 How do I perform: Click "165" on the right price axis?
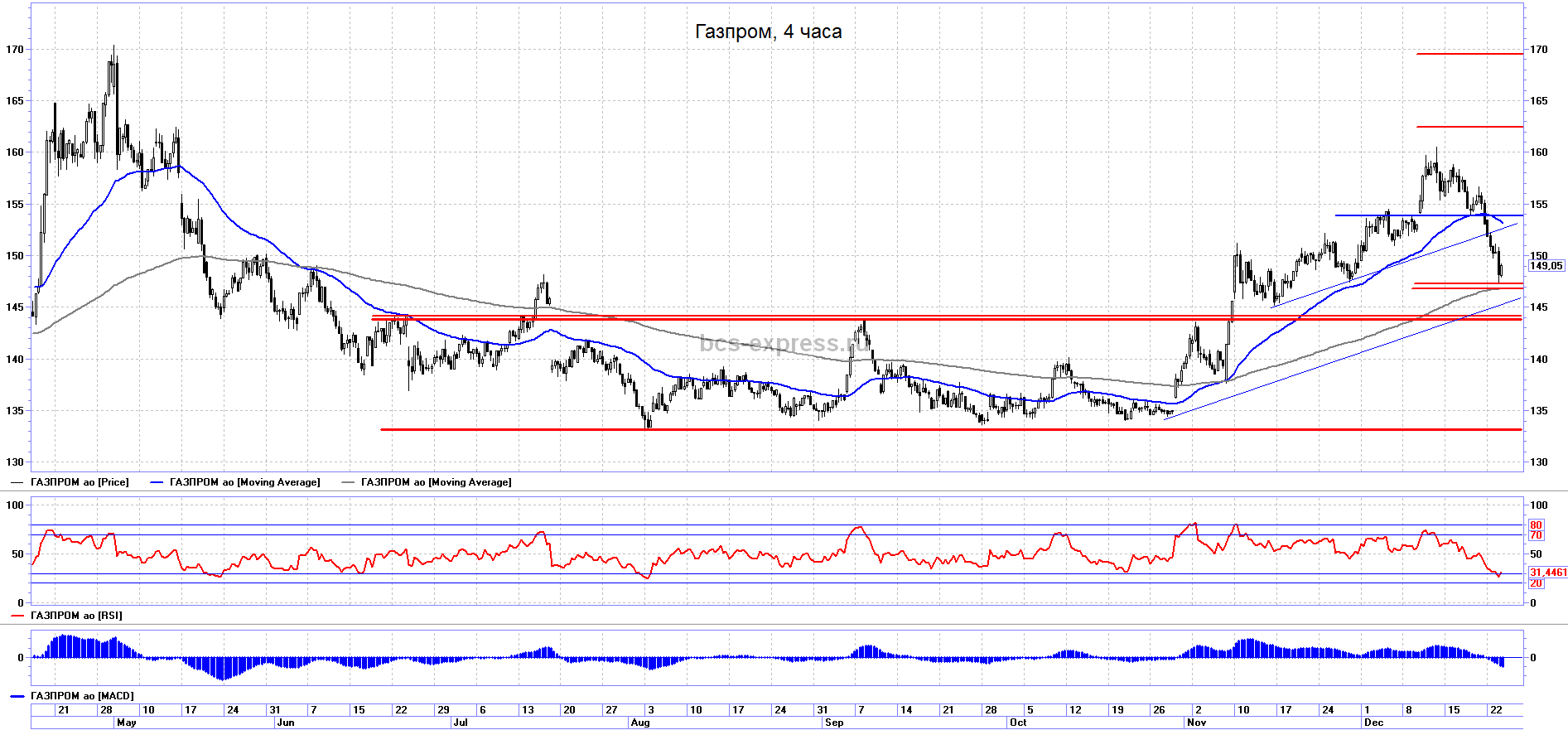[1538, 101]
